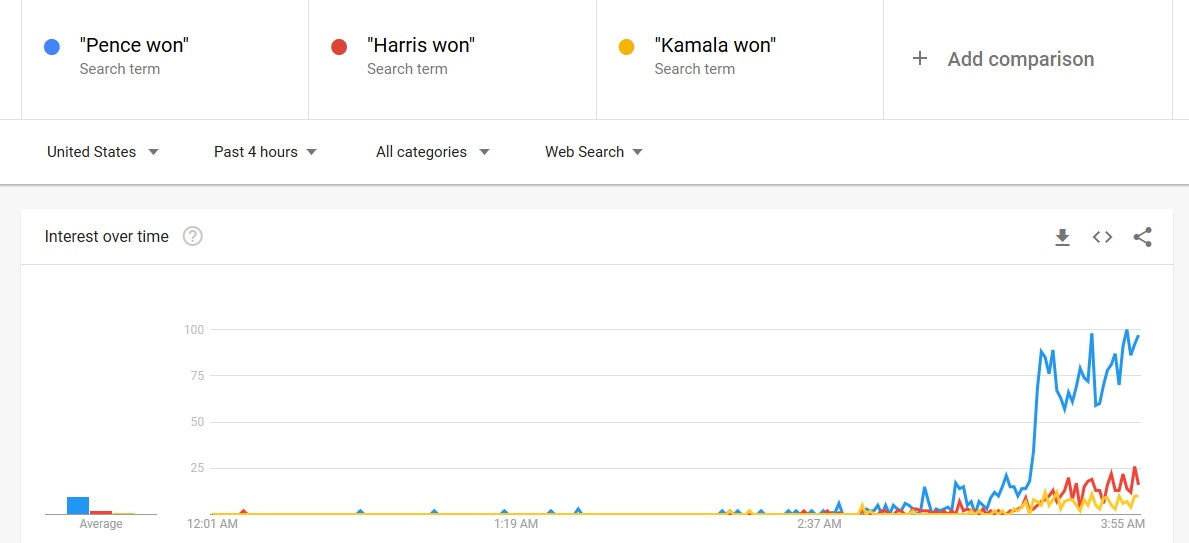Image resolution: width=1189 pixels, height=543 pixels.
Task: Open help for Interest over time
Action: tap(193, 237)
